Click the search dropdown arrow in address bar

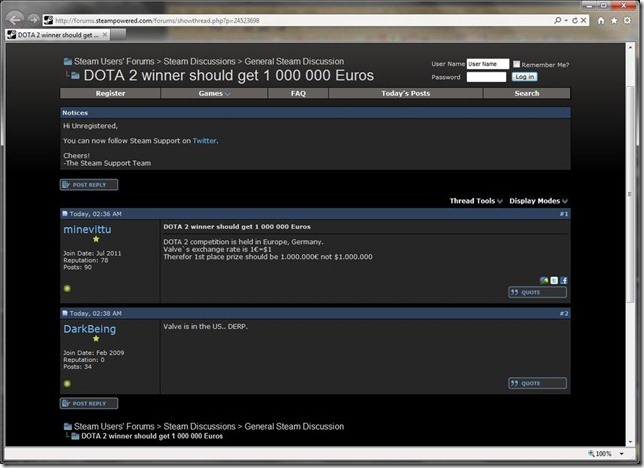566,20
